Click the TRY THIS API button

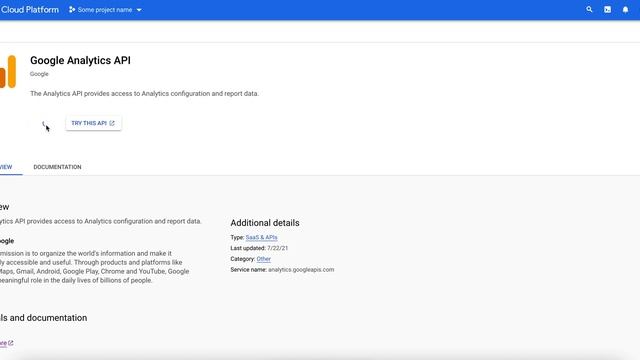click(93, 123)
